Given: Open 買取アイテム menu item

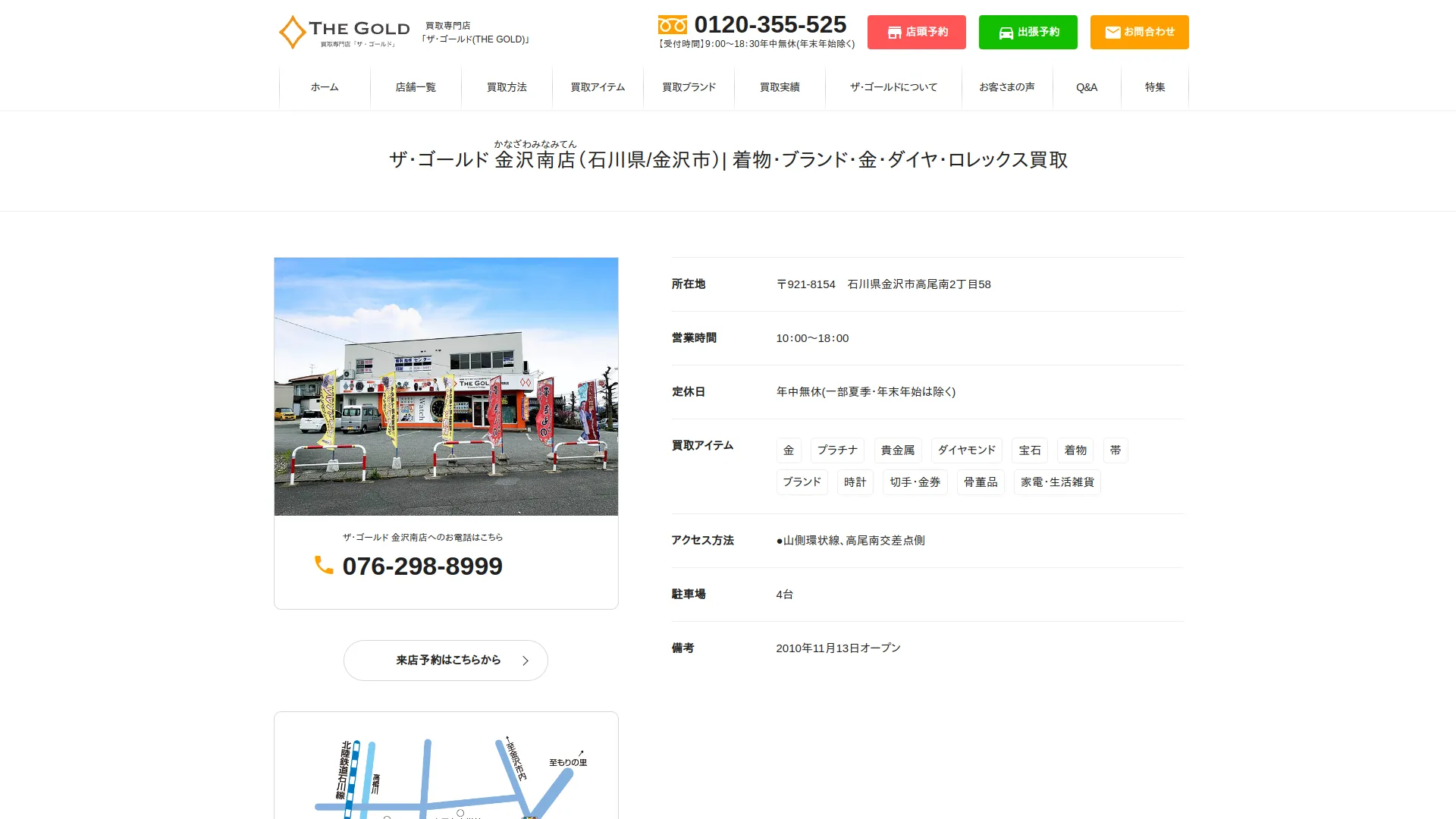Looking at the screenshot, I should pyautogui.click(x=598, y=87).
